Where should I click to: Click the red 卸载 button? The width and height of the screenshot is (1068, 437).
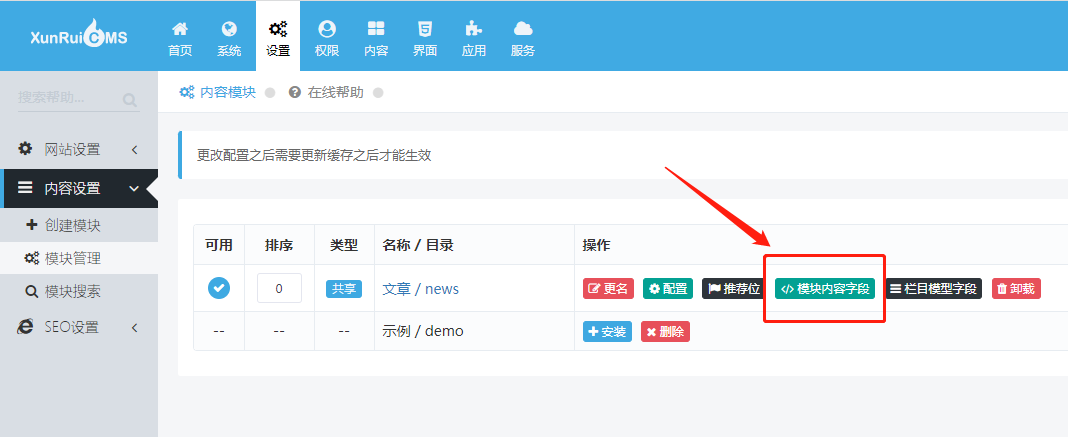coord(1016,289)
